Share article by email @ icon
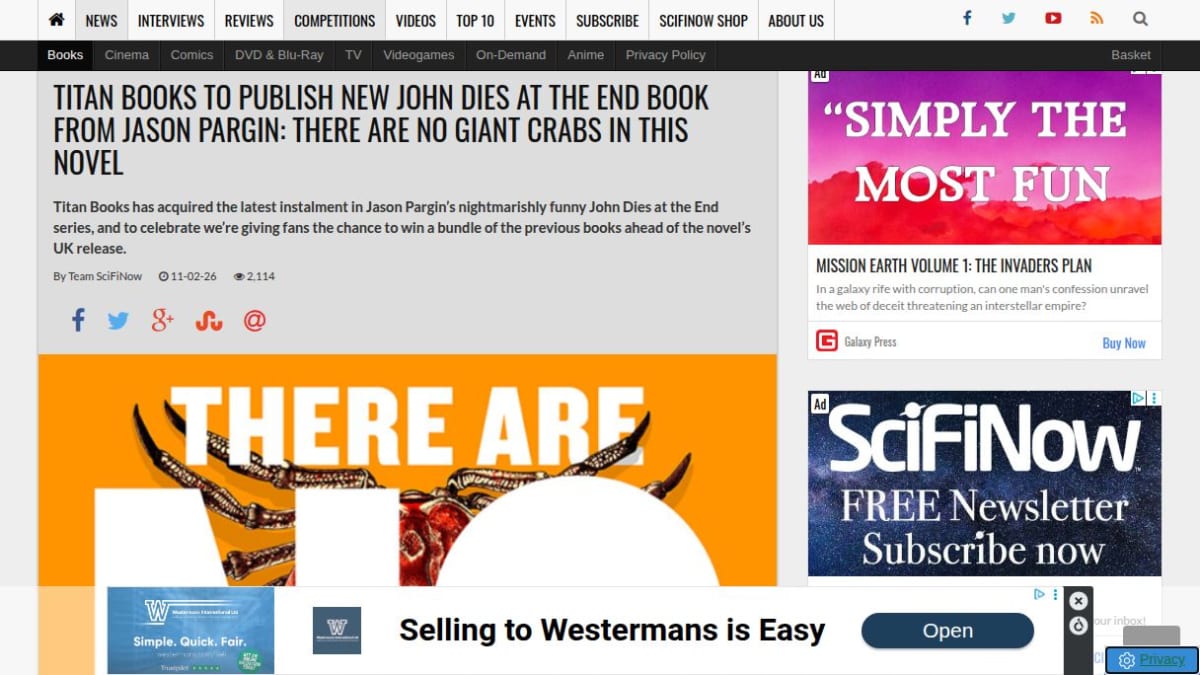1200x675 pixels. [x=255, y=321]
